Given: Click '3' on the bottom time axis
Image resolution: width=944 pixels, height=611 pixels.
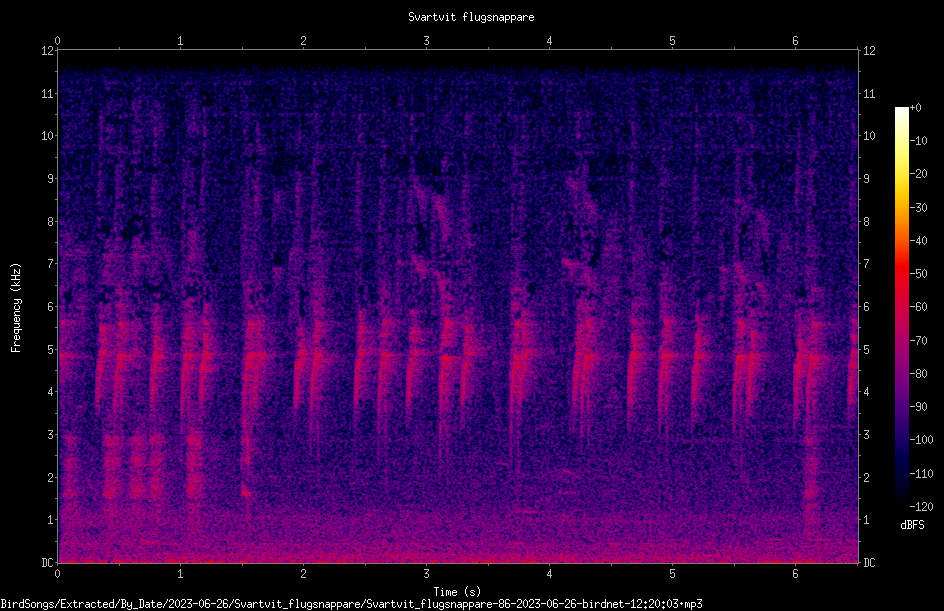Looking at the screenshot, I should coord(426,574).
